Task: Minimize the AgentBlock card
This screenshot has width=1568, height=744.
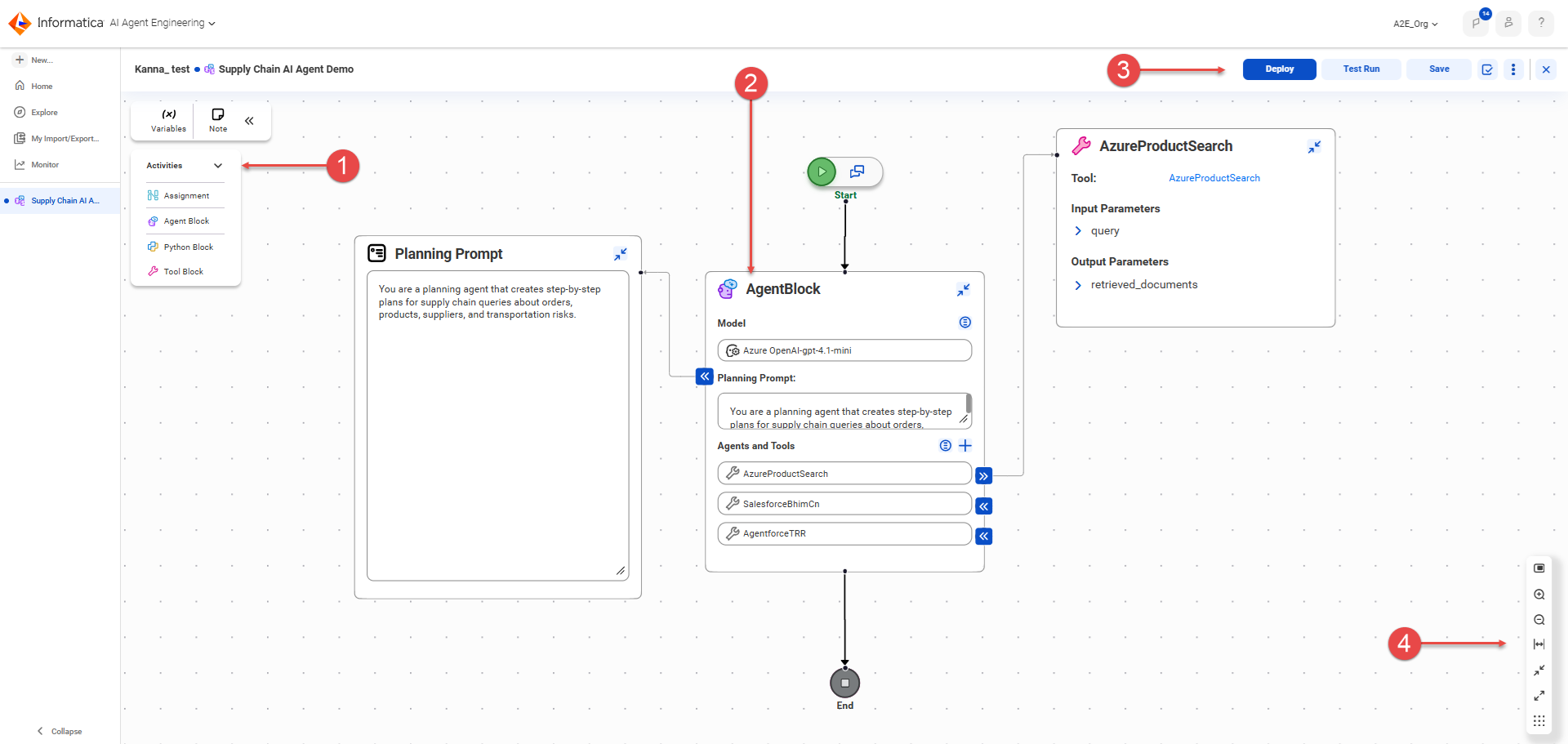Action: pyautogui.click(x=964, y=290)
